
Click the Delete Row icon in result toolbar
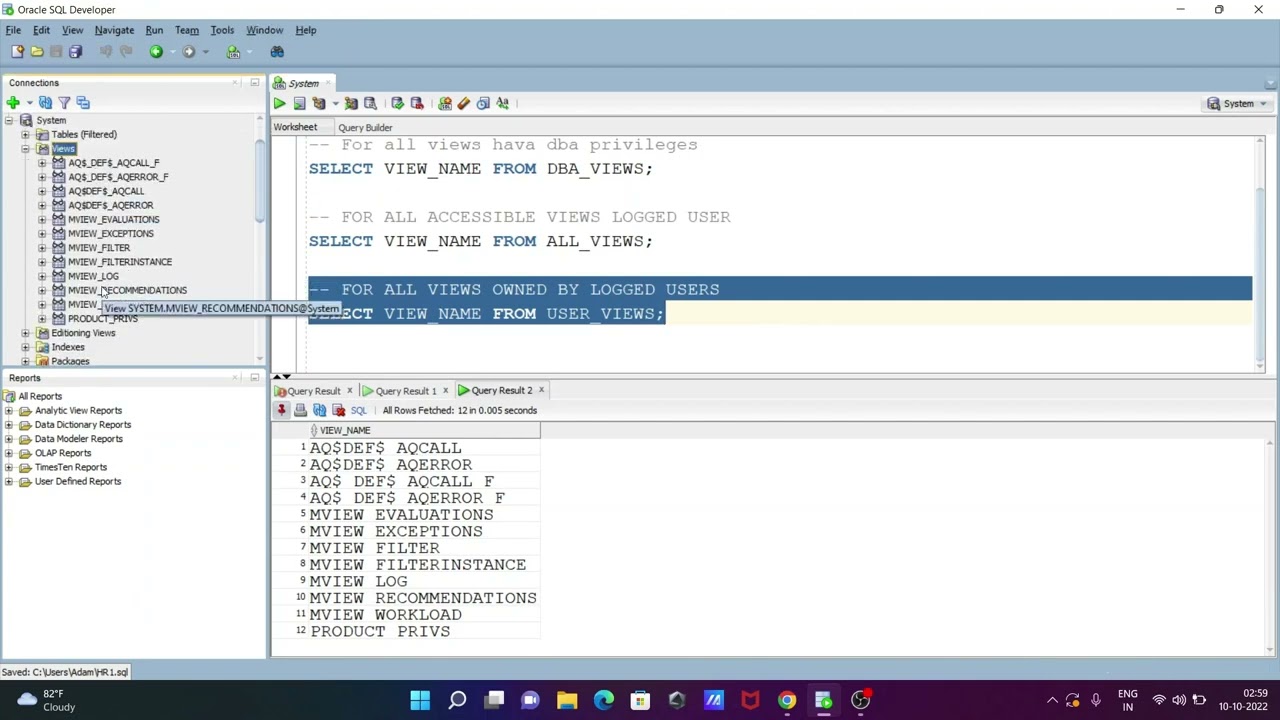click(338, 410)
